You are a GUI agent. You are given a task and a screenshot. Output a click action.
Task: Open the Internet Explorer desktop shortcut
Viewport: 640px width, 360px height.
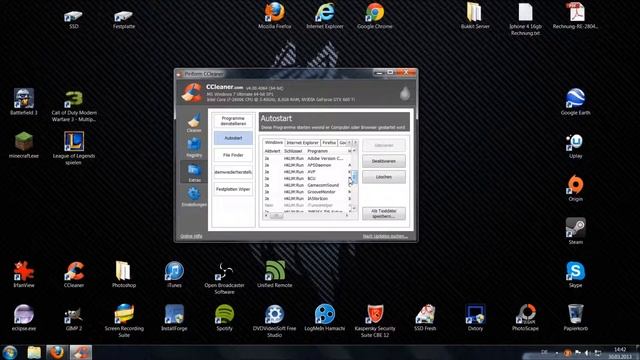click(x=325, y=16)
